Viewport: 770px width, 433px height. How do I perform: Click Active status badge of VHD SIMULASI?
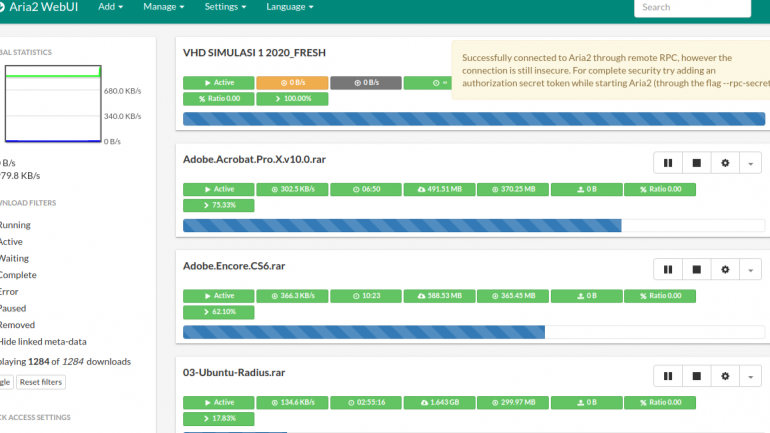tap(219, 82)
